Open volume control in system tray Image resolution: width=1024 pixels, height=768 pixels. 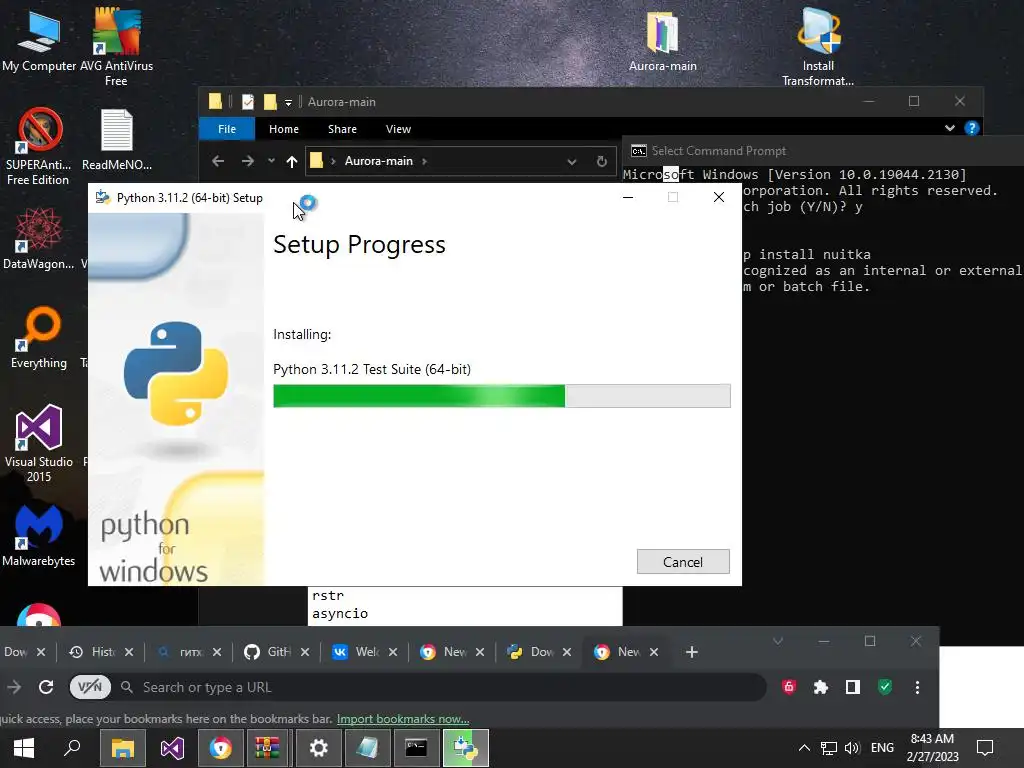852,748
